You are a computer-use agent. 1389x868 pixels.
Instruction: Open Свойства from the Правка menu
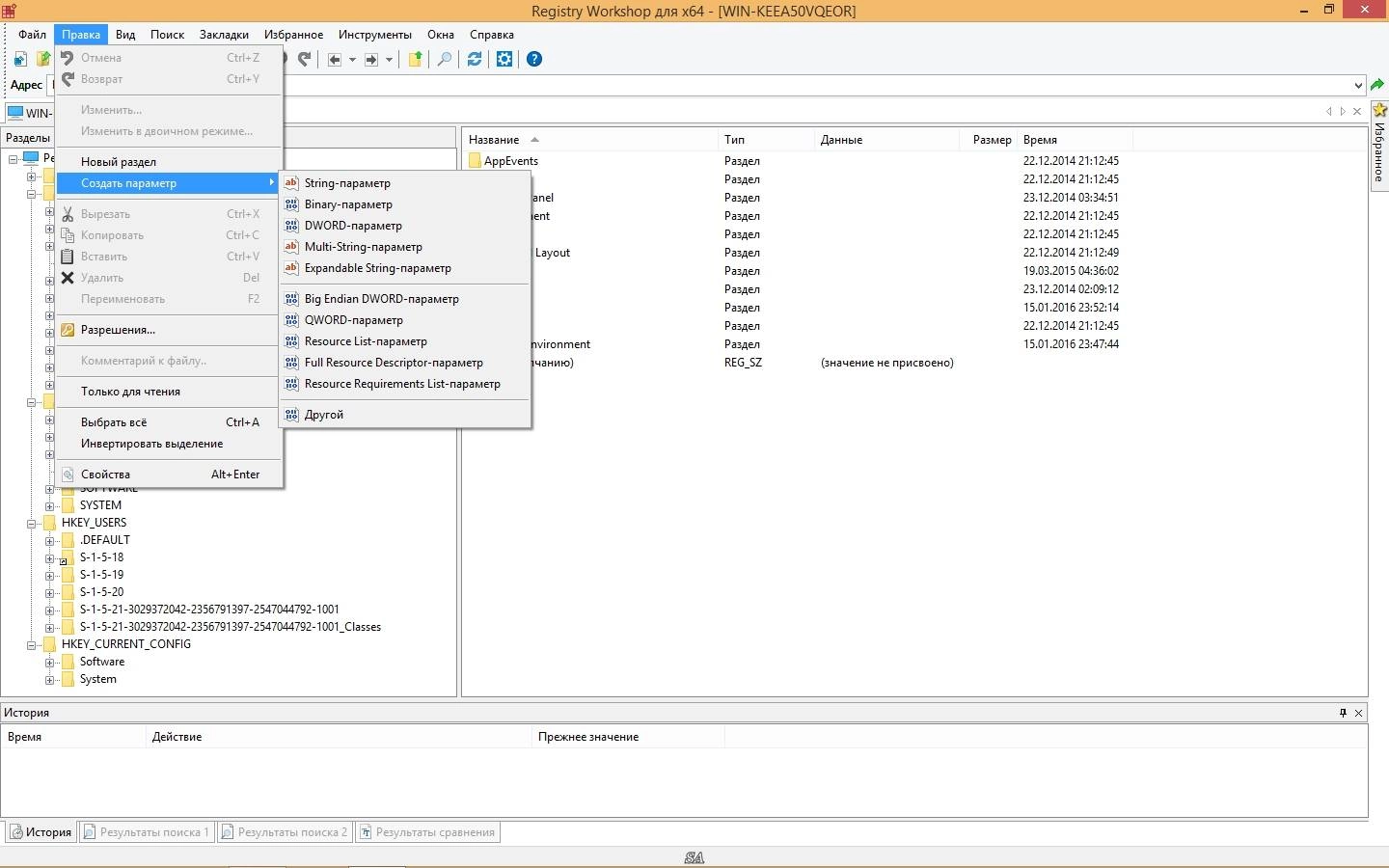click(169, 475)
